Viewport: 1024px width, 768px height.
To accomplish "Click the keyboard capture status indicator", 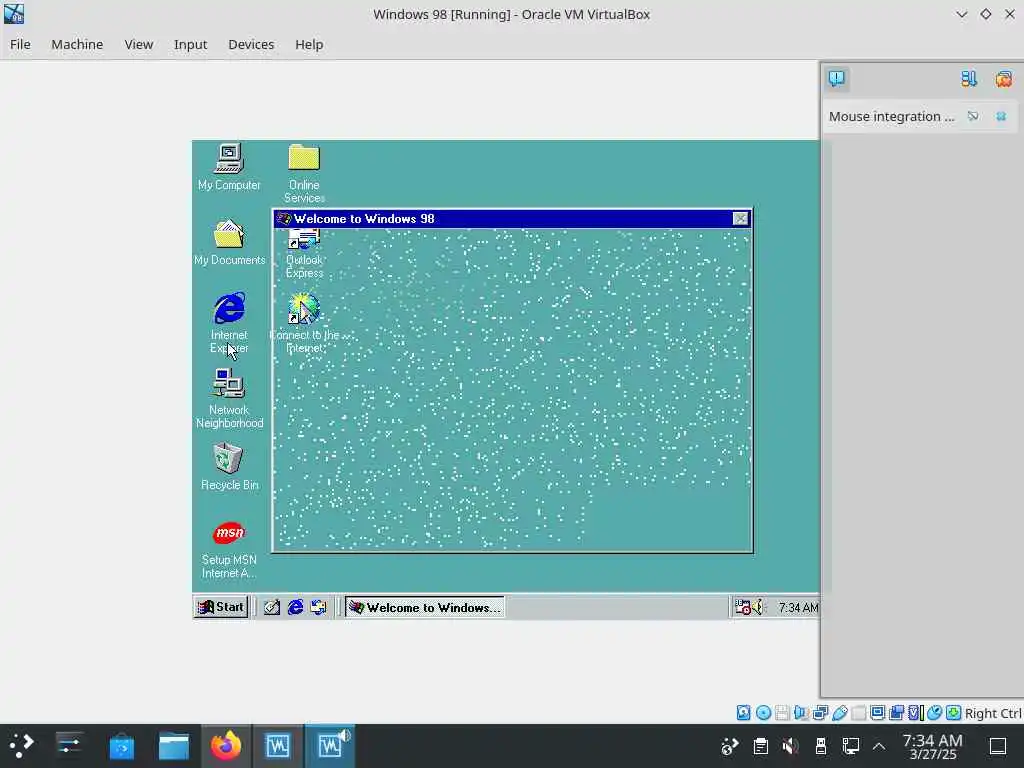I will [x=953, y=712].
